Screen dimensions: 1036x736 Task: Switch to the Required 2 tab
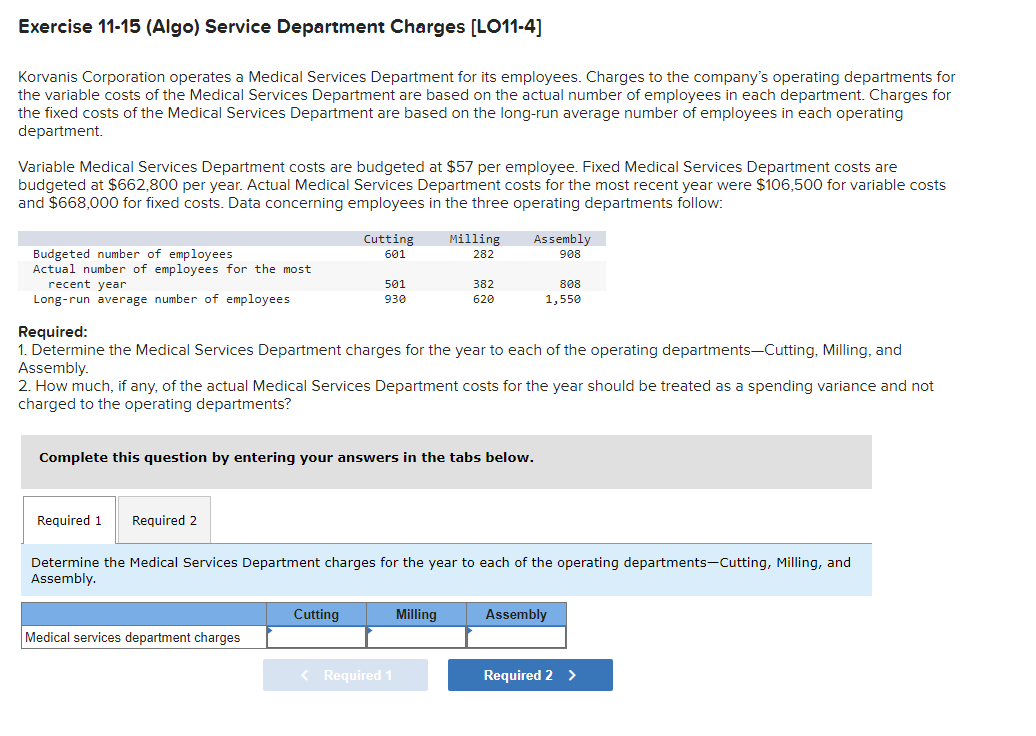[x=163, y=520]
